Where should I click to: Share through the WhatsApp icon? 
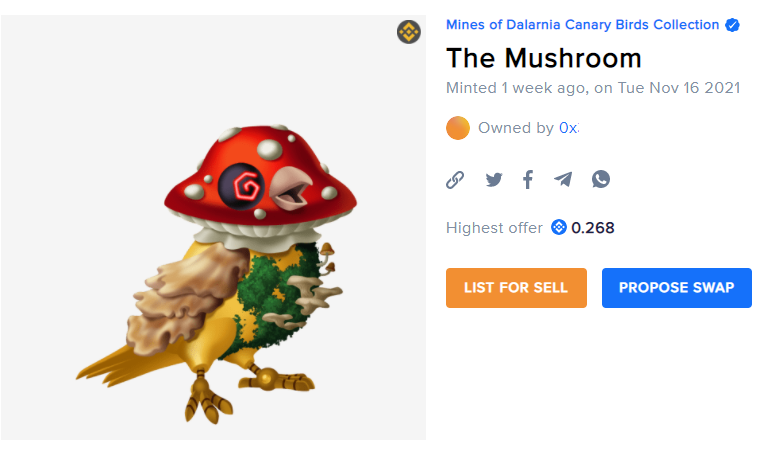(x=601, y=179)
